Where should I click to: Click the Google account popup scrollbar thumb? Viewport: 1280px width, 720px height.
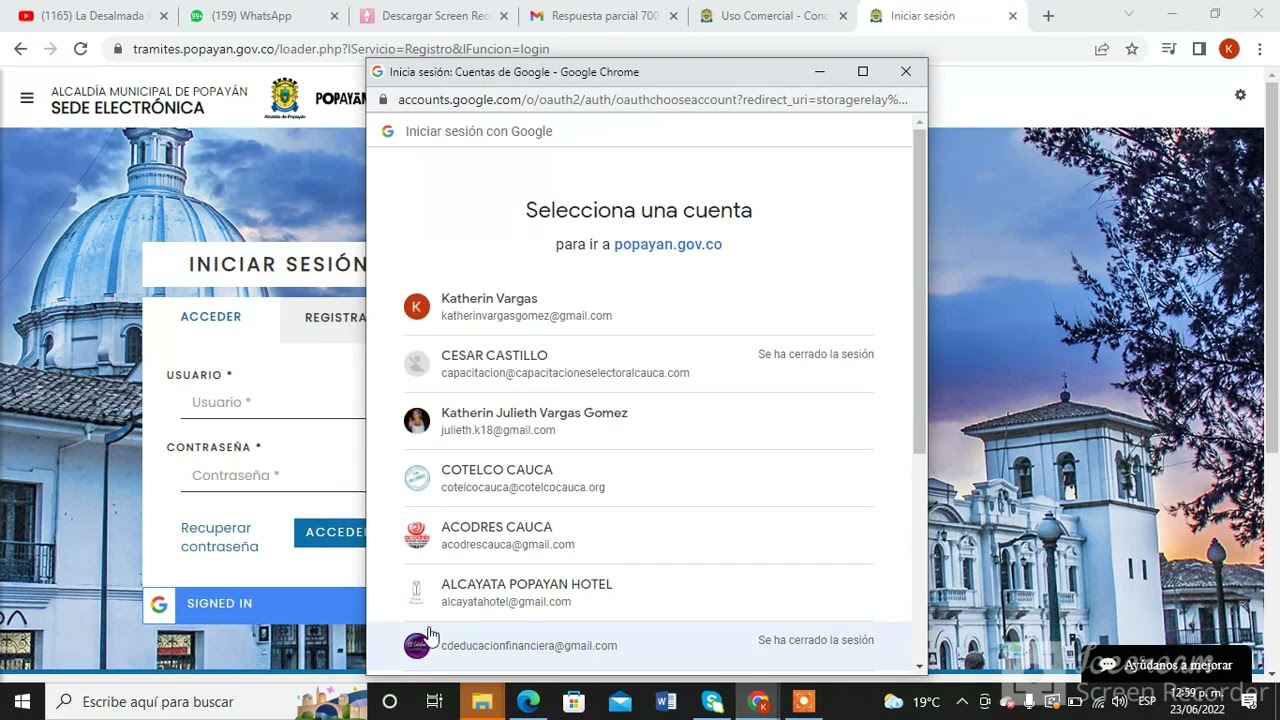[919, 290]
